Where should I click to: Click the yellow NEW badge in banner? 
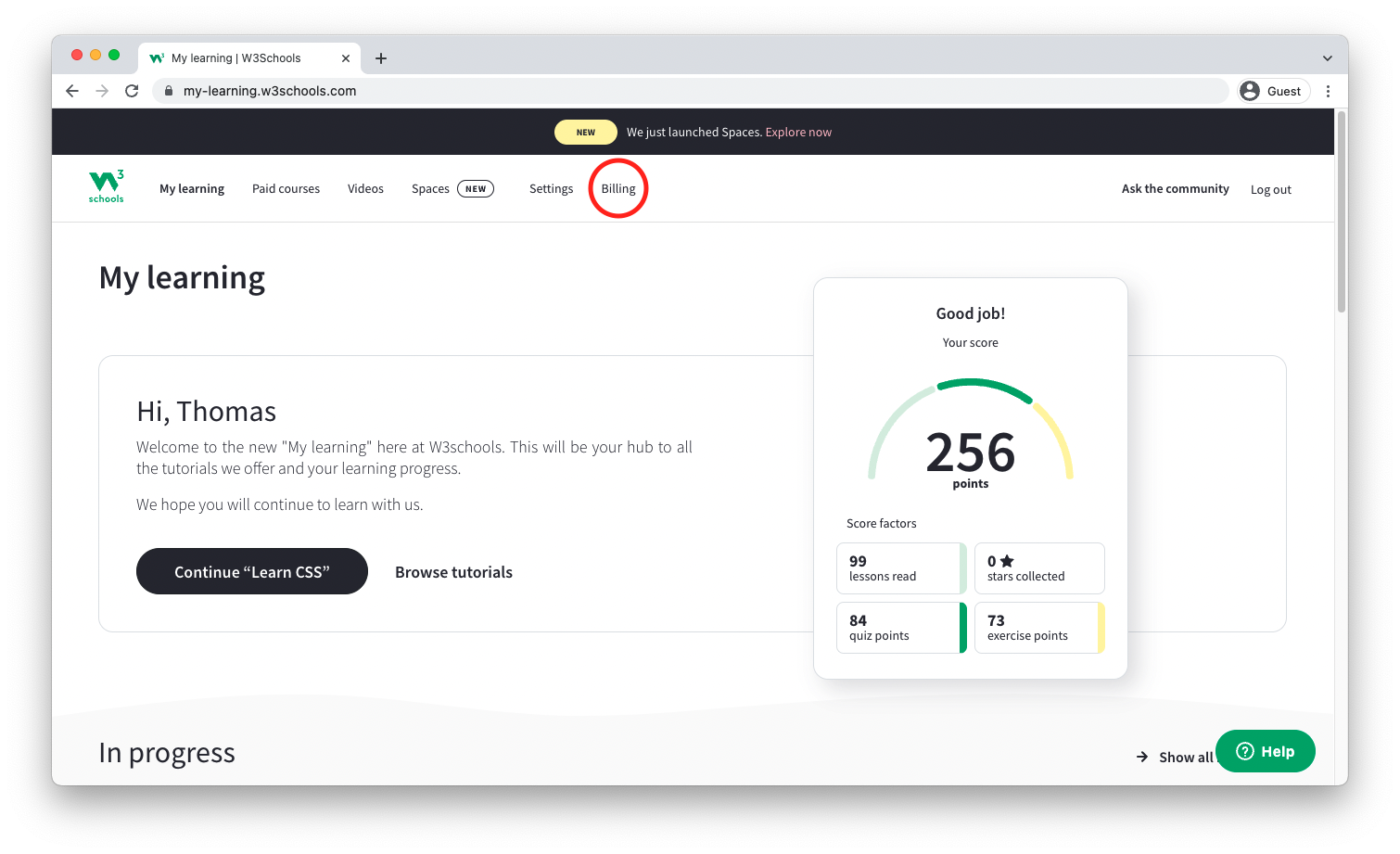(586, 133)
